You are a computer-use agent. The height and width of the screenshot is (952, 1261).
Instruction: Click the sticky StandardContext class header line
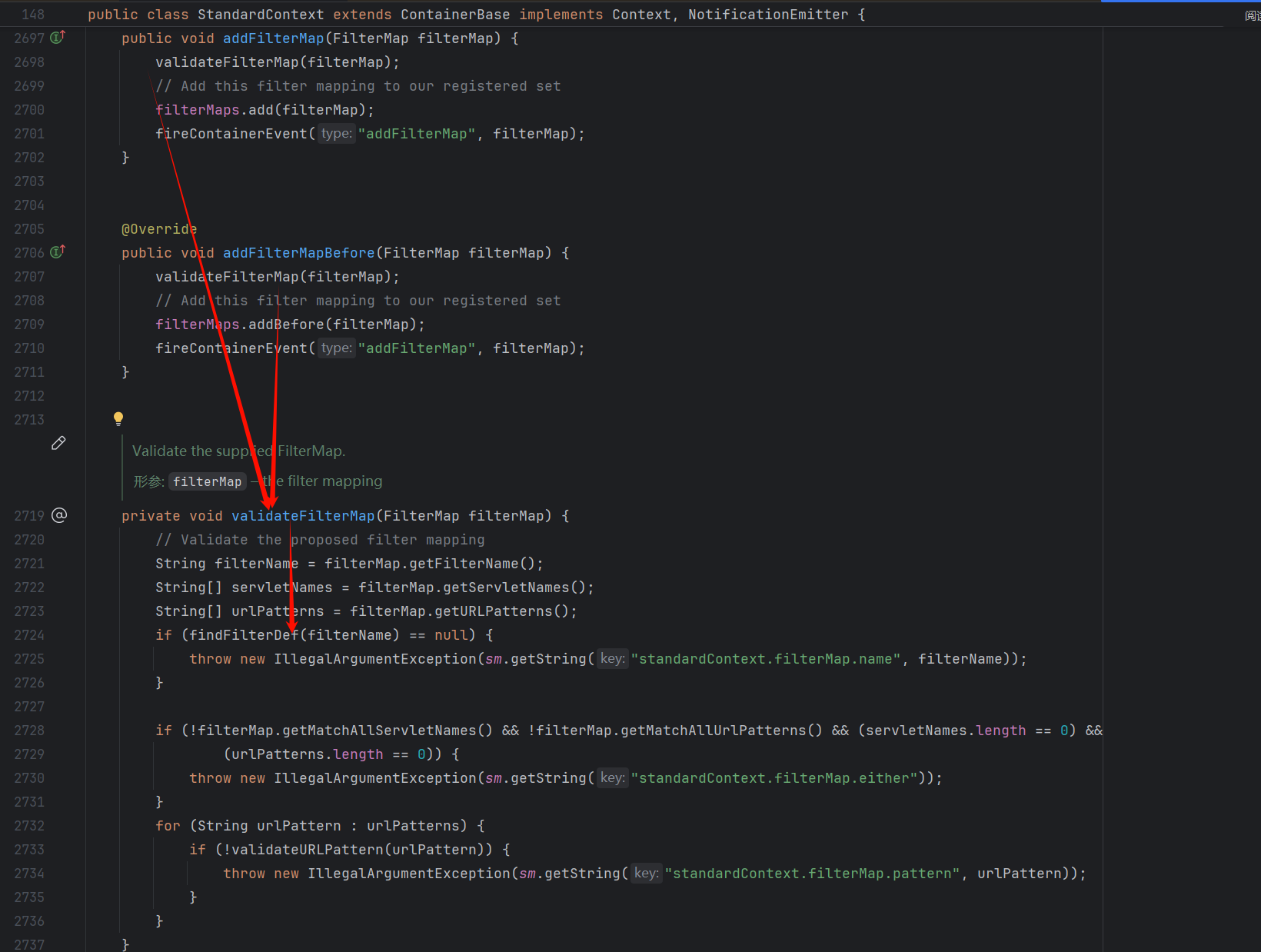click(476, 15)
